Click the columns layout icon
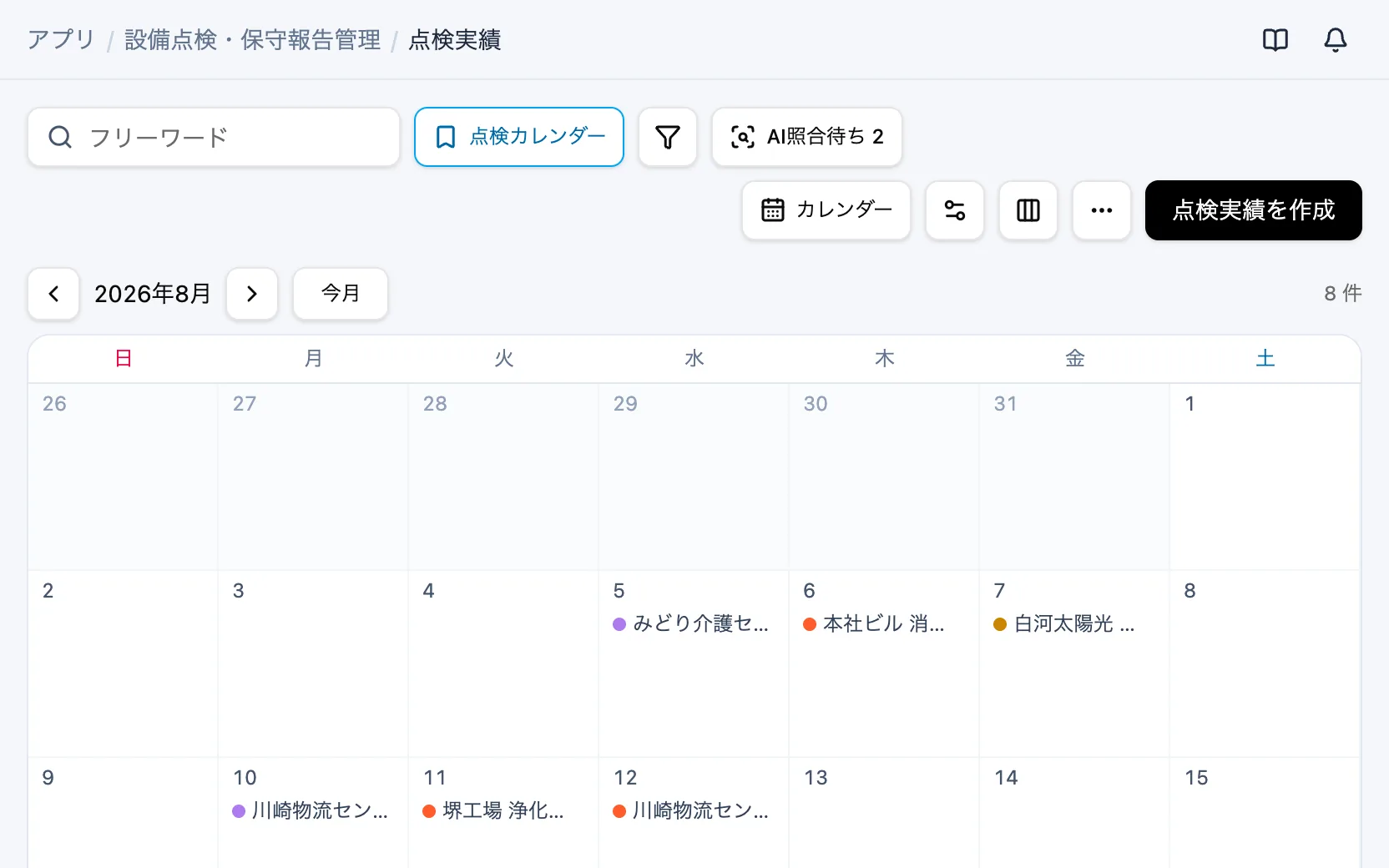This screenshot has width=1389, height=868. [1028, 210]
